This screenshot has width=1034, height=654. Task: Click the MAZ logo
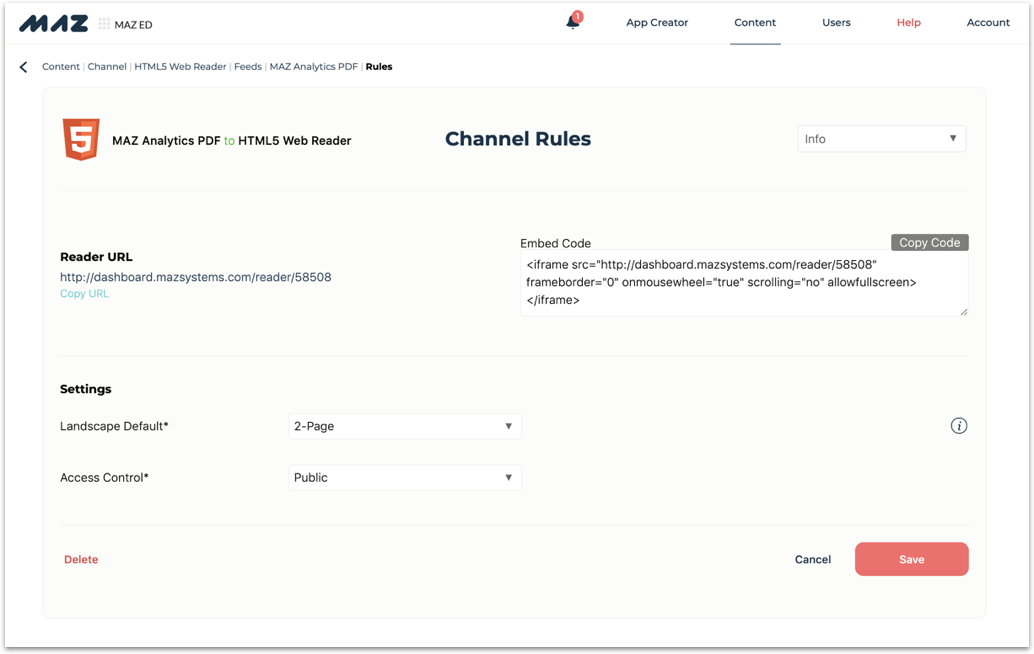(x=53, y=24)
